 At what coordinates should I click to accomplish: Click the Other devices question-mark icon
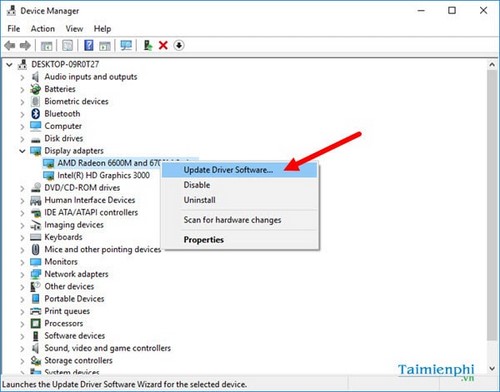pos(35,286)
